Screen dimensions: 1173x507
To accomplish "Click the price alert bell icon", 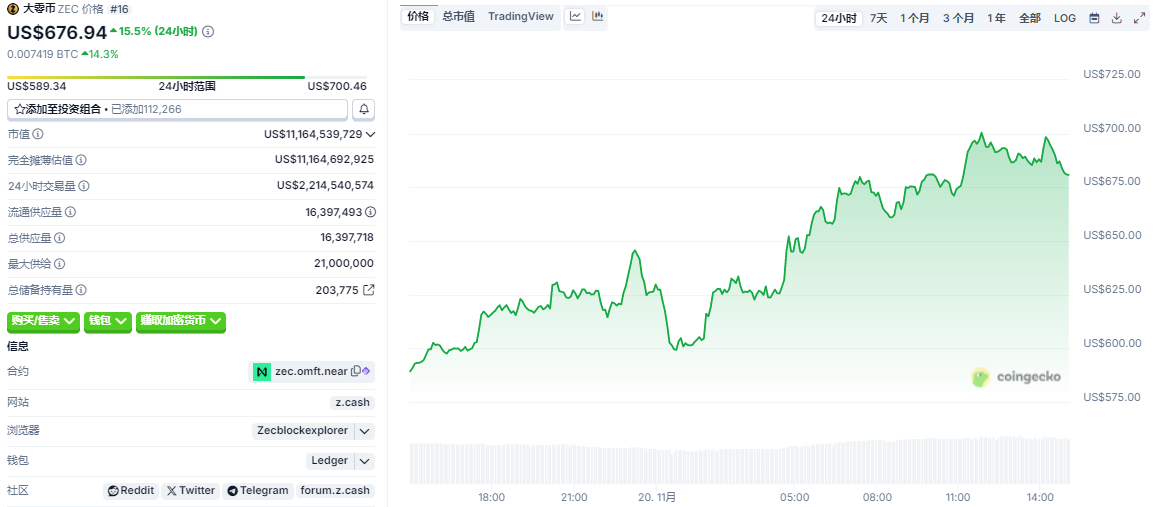I will click(x=364, y=109).
